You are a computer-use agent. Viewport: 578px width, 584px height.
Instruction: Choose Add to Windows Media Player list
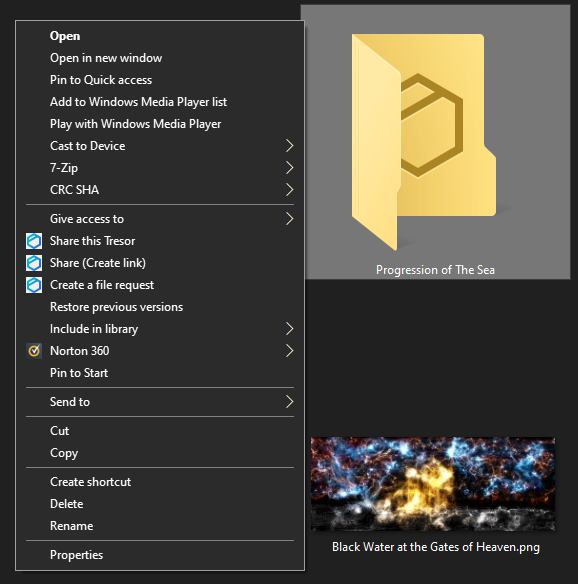pos(139,102)
